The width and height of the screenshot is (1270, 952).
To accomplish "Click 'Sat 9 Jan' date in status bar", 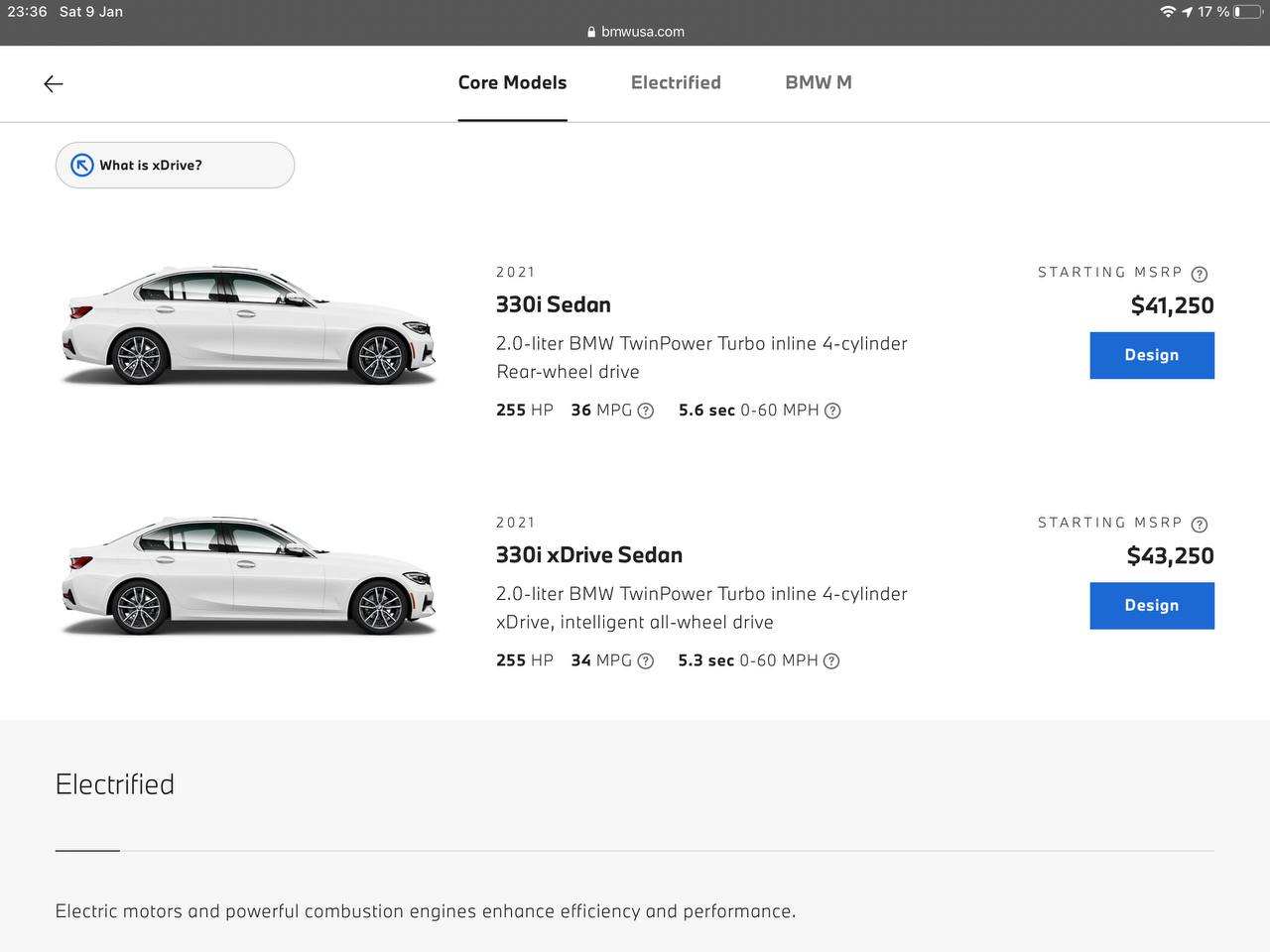I will (x=91, y=12).
